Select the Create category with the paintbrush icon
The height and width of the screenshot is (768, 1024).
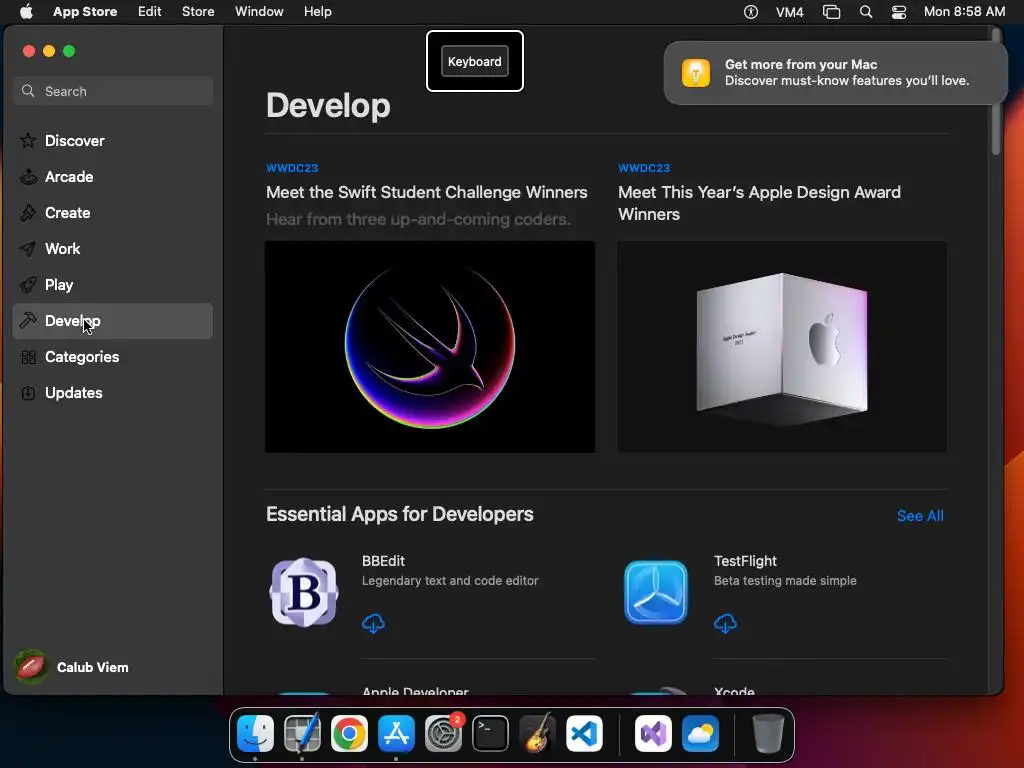[112, 213]
